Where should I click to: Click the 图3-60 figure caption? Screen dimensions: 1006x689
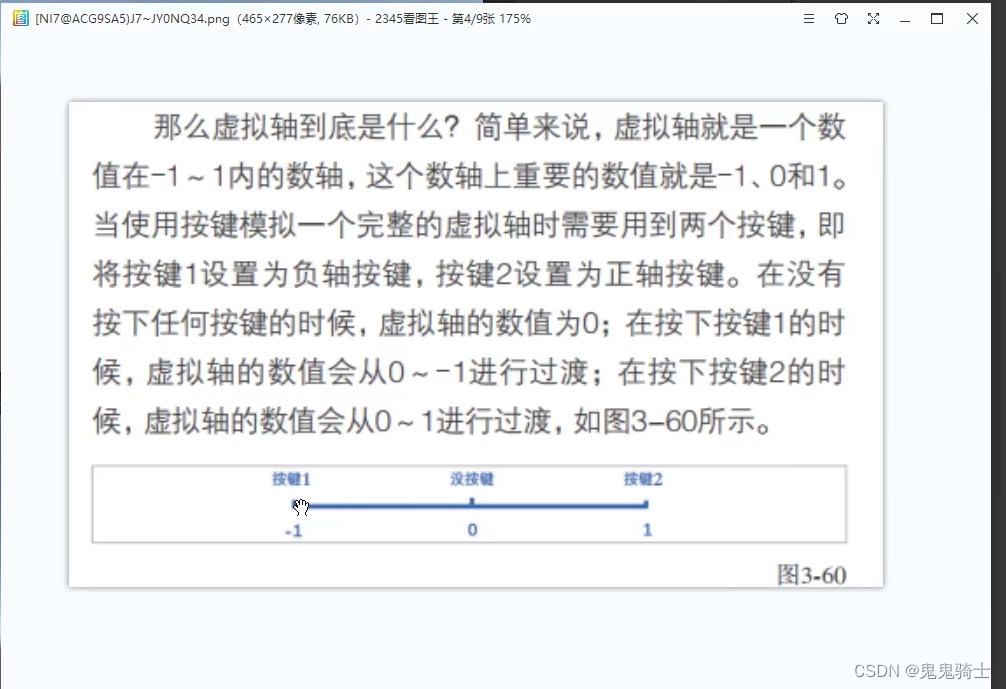[812, 575]
